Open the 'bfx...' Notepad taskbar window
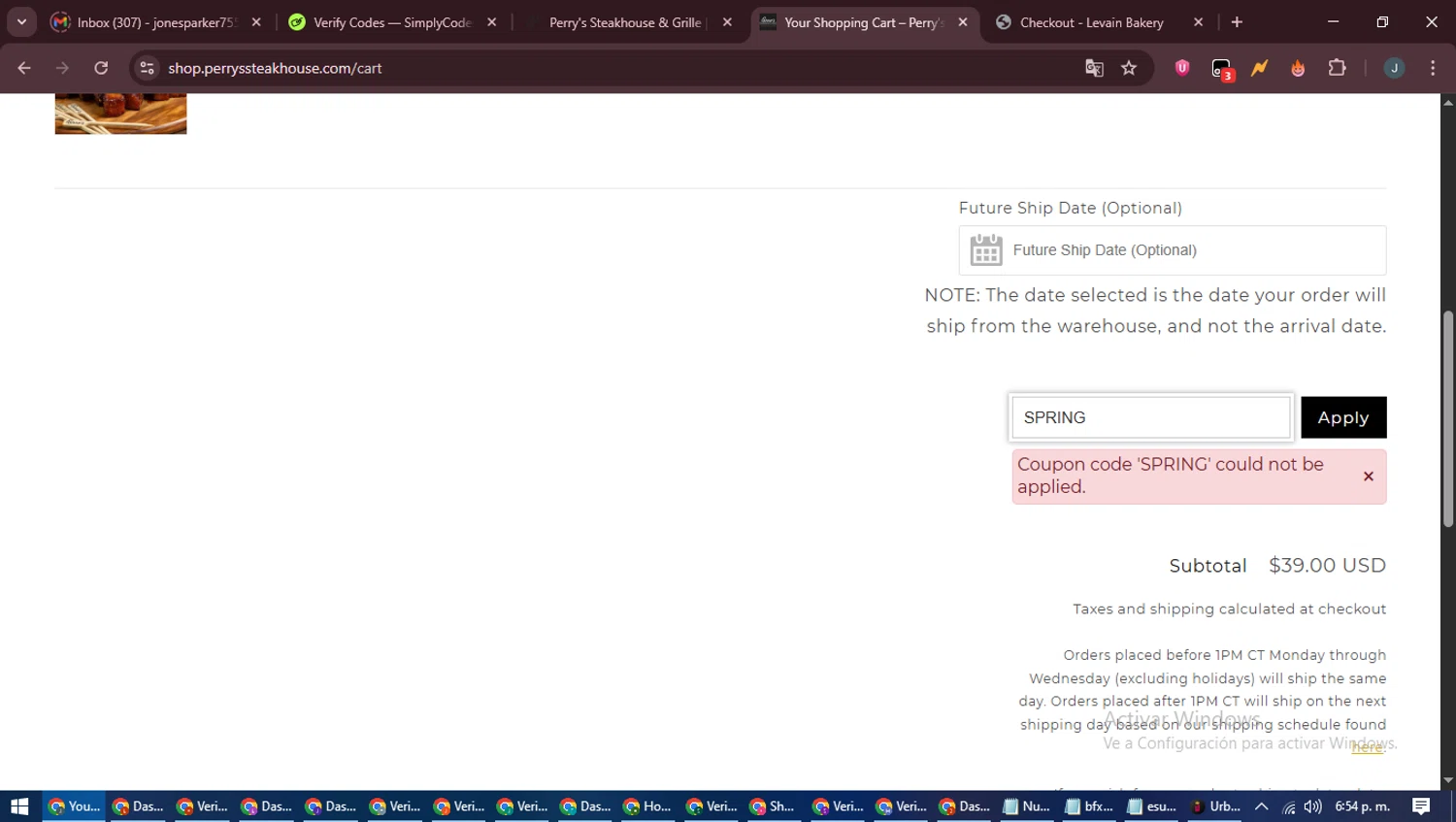Viewport: 1456px width, 822px height. [1089, 806]
